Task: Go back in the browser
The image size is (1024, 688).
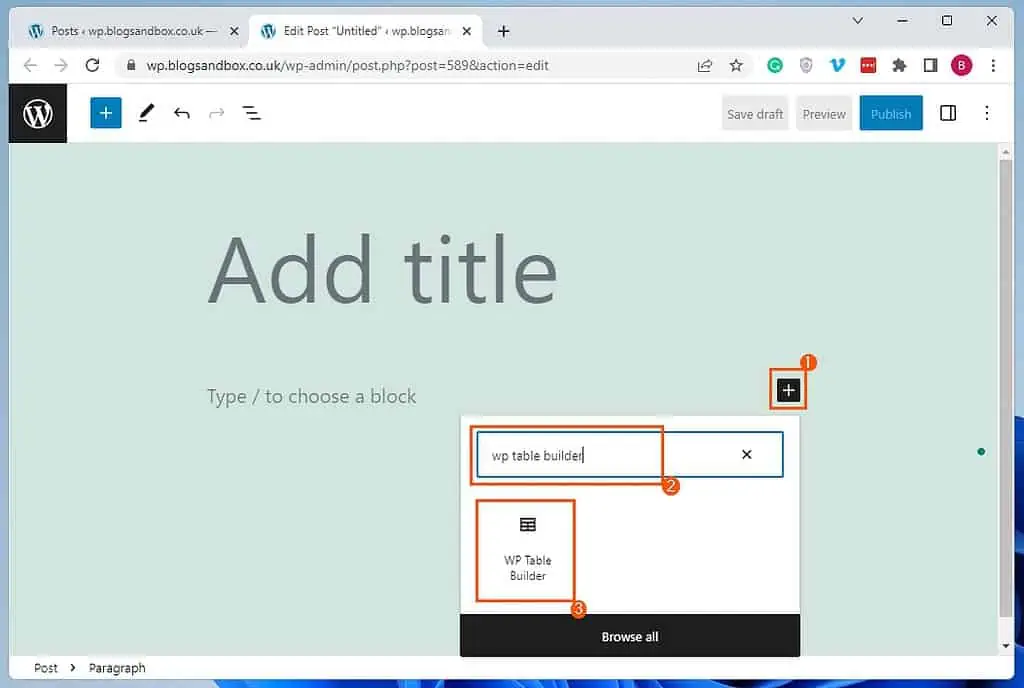Action: point(30,65)
